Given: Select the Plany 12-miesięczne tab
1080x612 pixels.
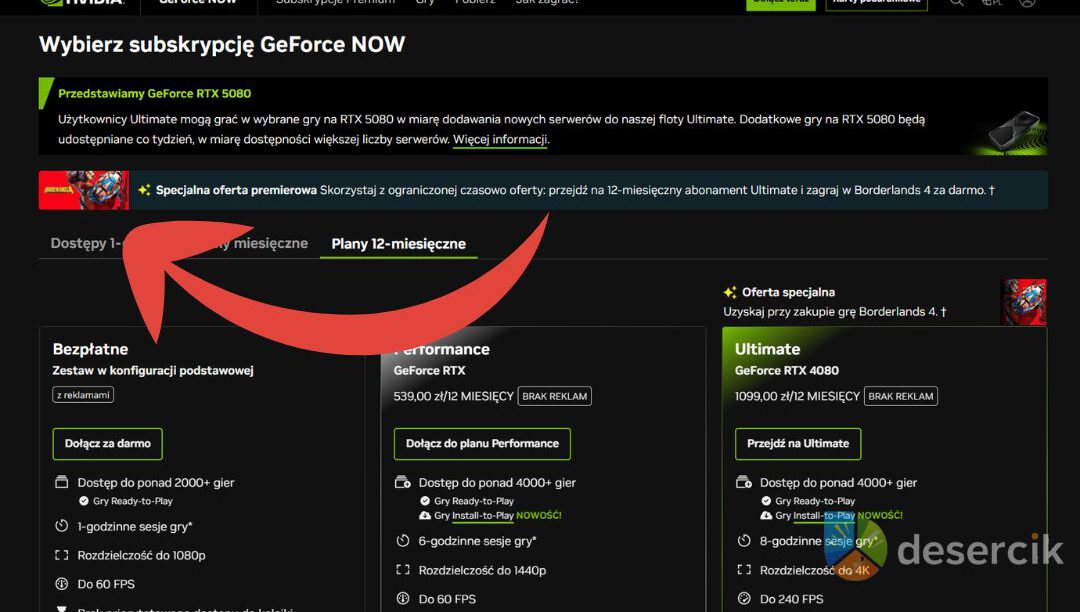Looking at the screenshot, I should [398, 243].
